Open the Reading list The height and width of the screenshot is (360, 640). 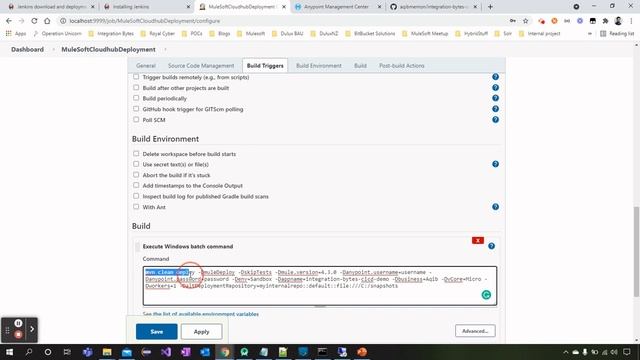[617, 33]
